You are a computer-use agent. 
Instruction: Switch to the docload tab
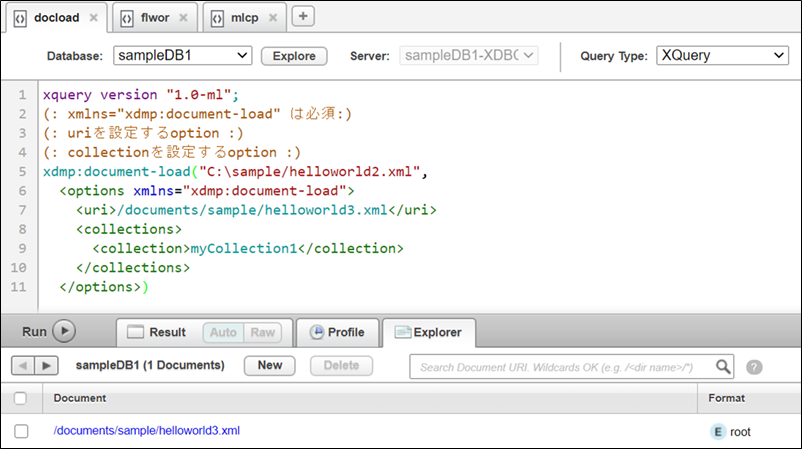(56, 18)
